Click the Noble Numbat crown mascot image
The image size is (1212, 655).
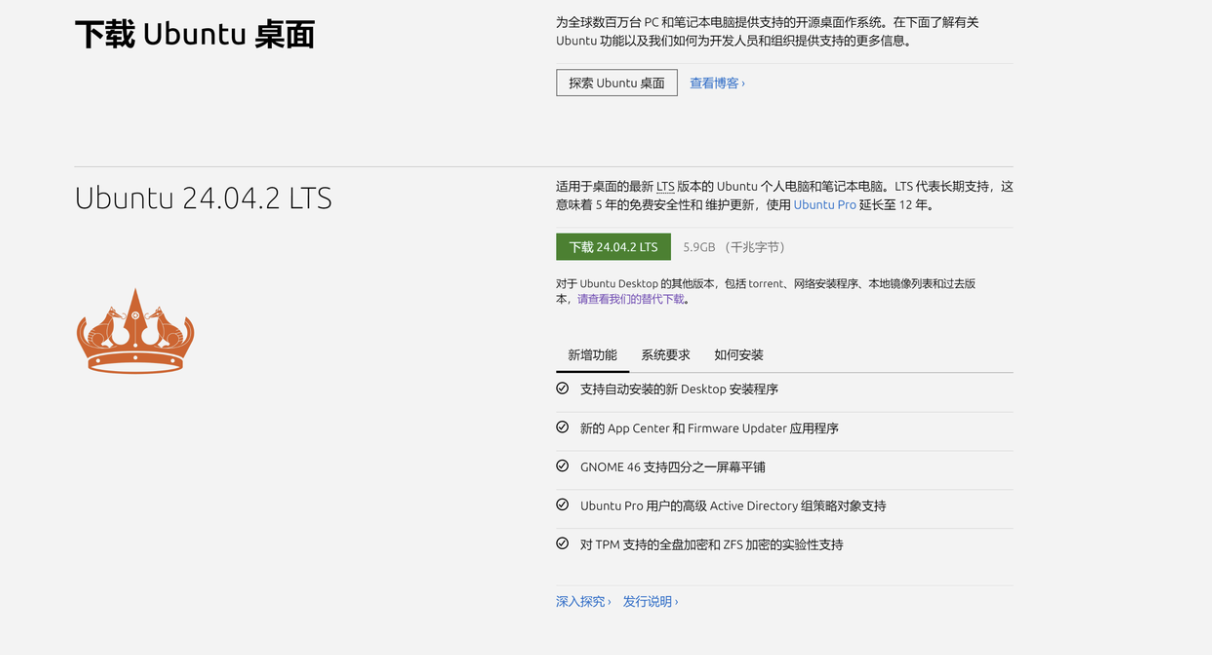click(x=135, y=331)
